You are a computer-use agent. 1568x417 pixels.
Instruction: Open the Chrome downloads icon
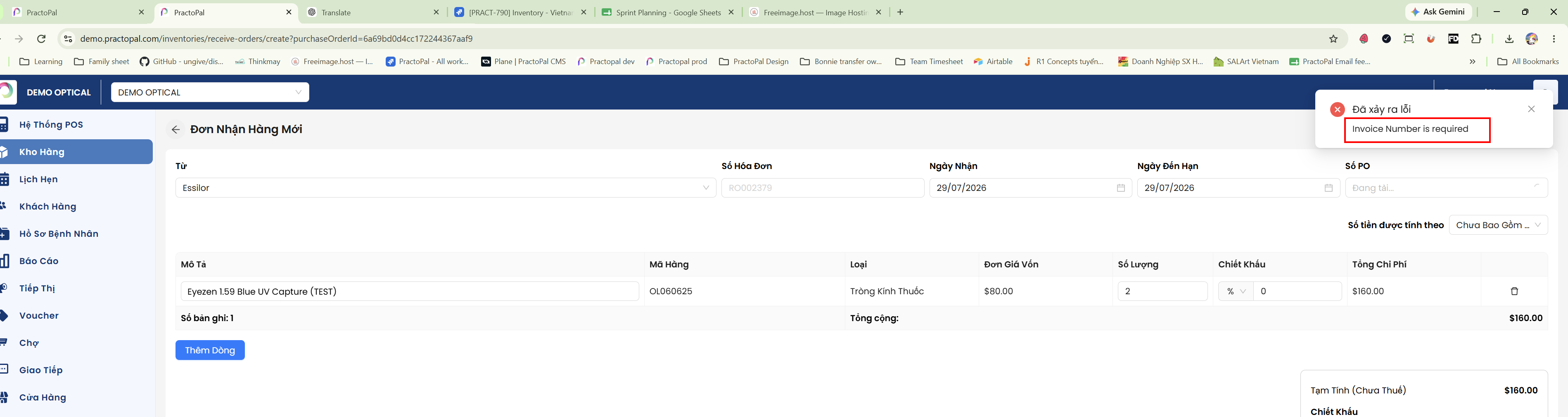(1509, 39)
